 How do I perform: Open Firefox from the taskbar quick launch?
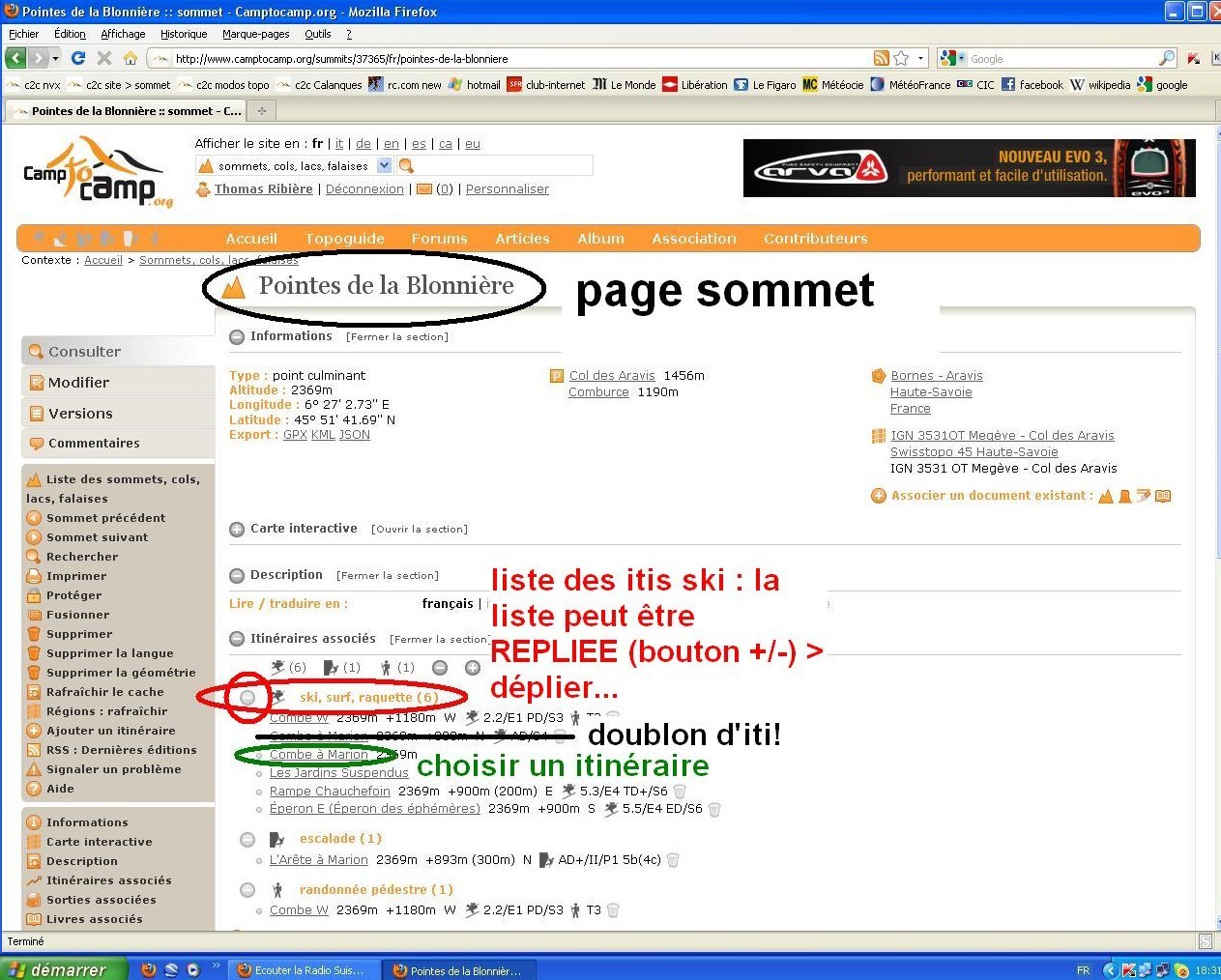(x=148, y=969)
